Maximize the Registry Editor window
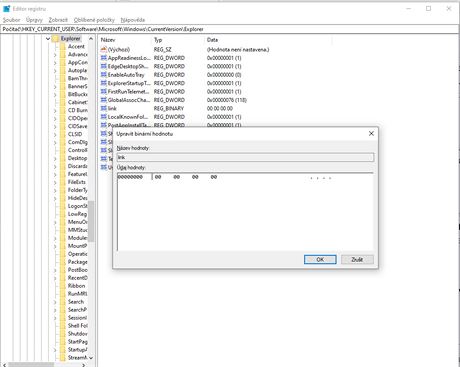The image size is (460, 367). pyautogui.click(x=429, y=9)
